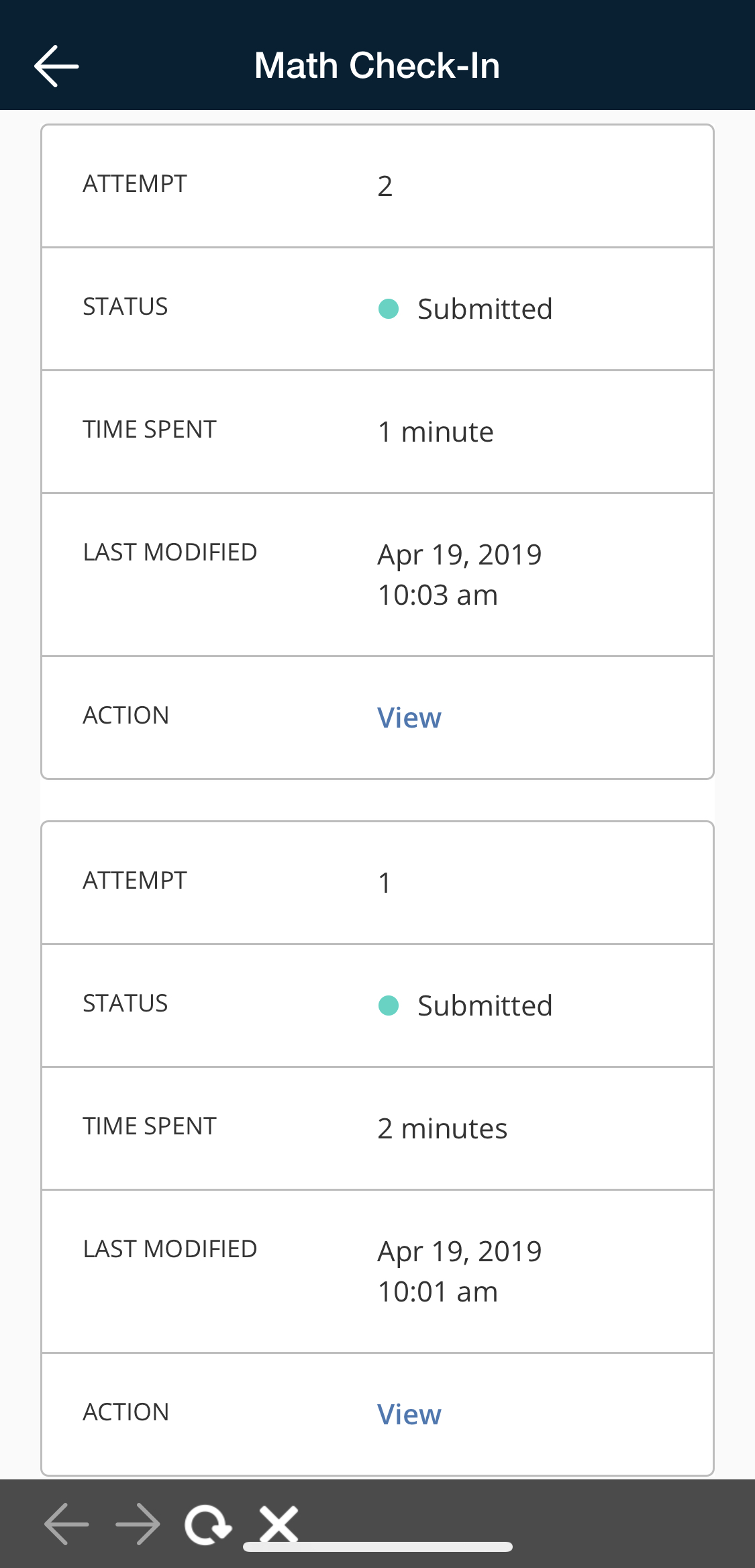755x1568 pixels.
Task: Tap the "2 minutes" time spent value
Action: pyautogui.click(x=442, y=1128)
